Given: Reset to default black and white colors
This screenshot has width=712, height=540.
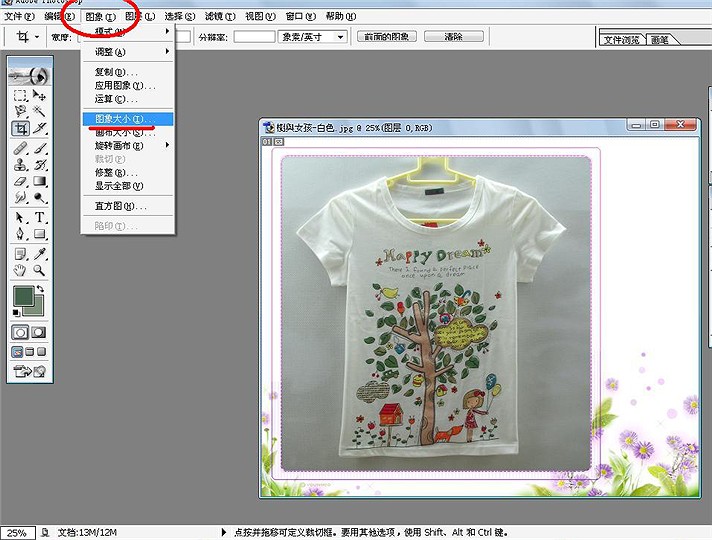Looking at the screenshot, I should (x=16, y=312).
